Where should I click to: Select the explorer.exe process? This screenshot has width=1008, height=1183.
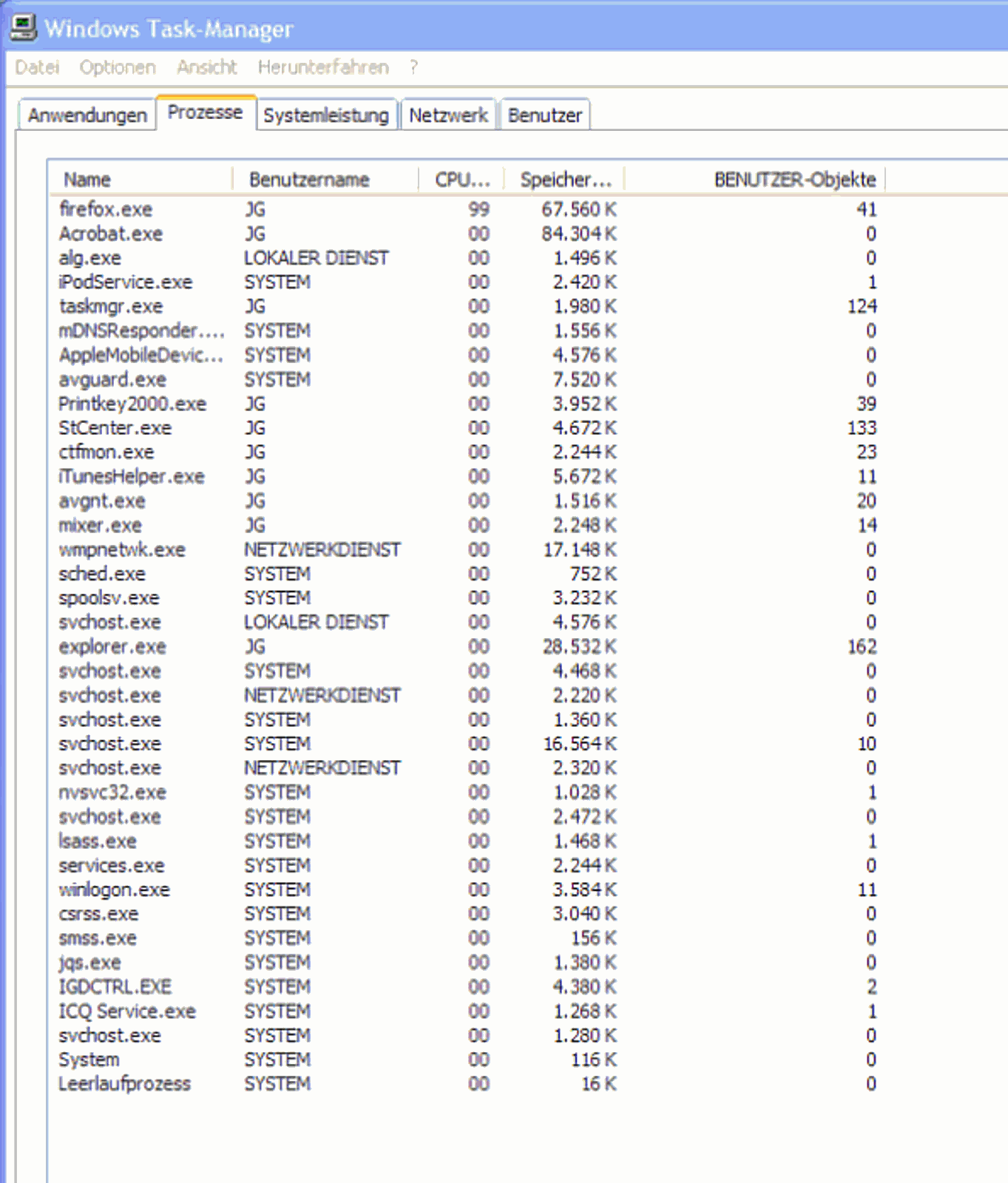112,647
